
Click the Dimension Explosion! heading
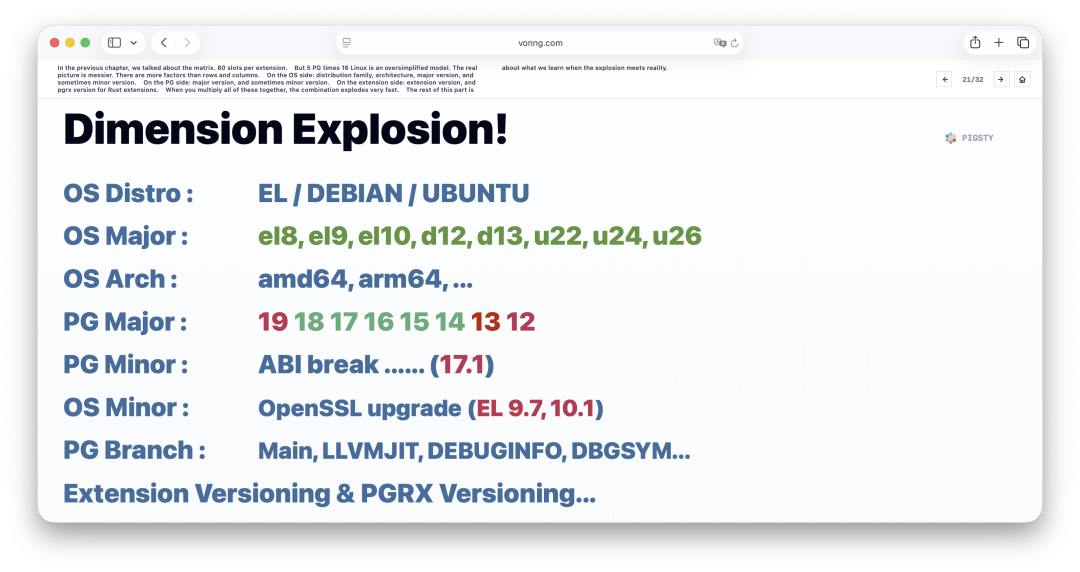click(285, 129)
